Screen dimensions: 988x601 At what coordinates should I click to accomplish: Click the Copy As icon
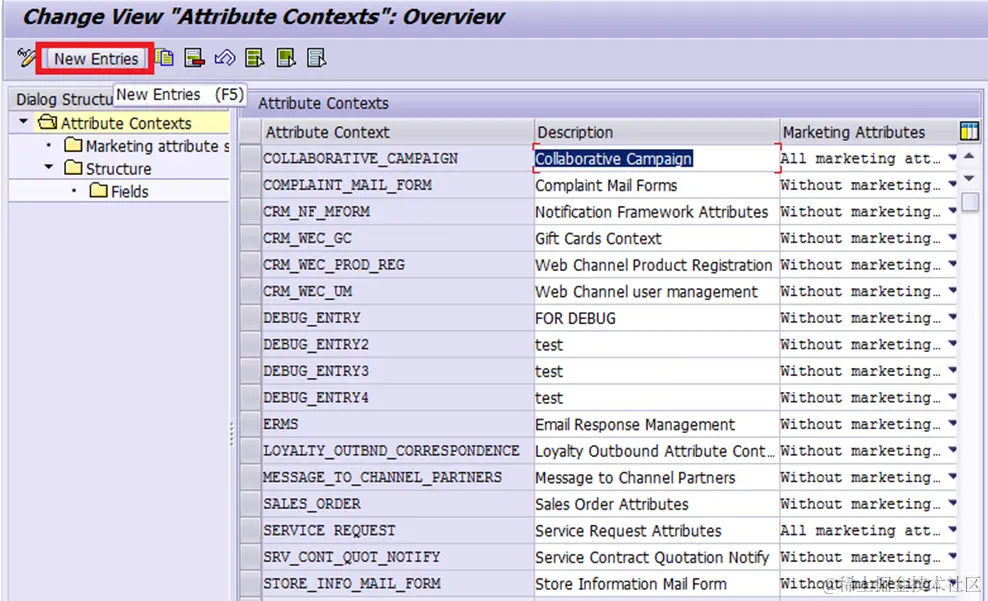pos(164,58)
